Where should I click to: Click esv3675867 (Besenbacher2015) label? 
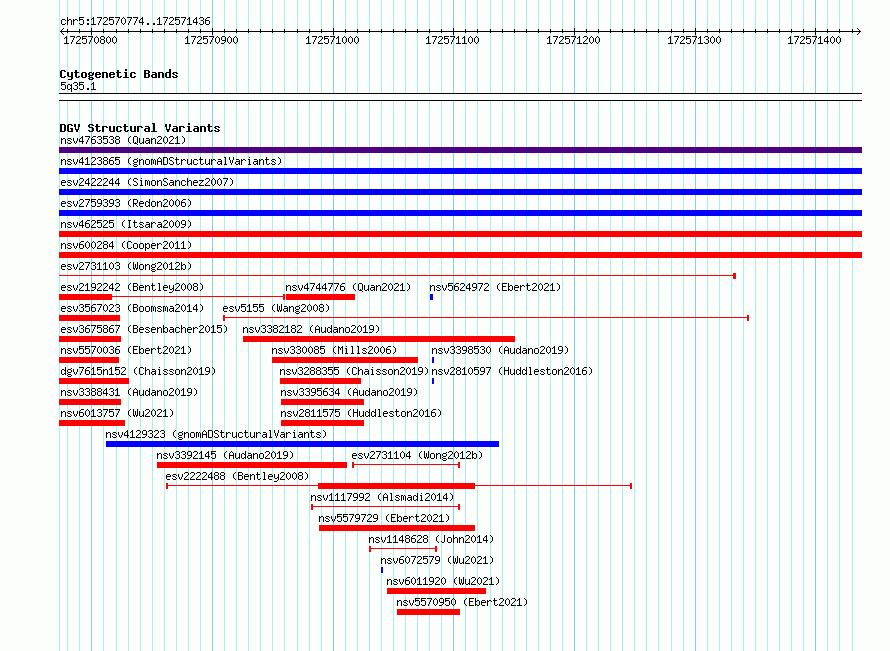pyautogui.click(x=144, y=329)
